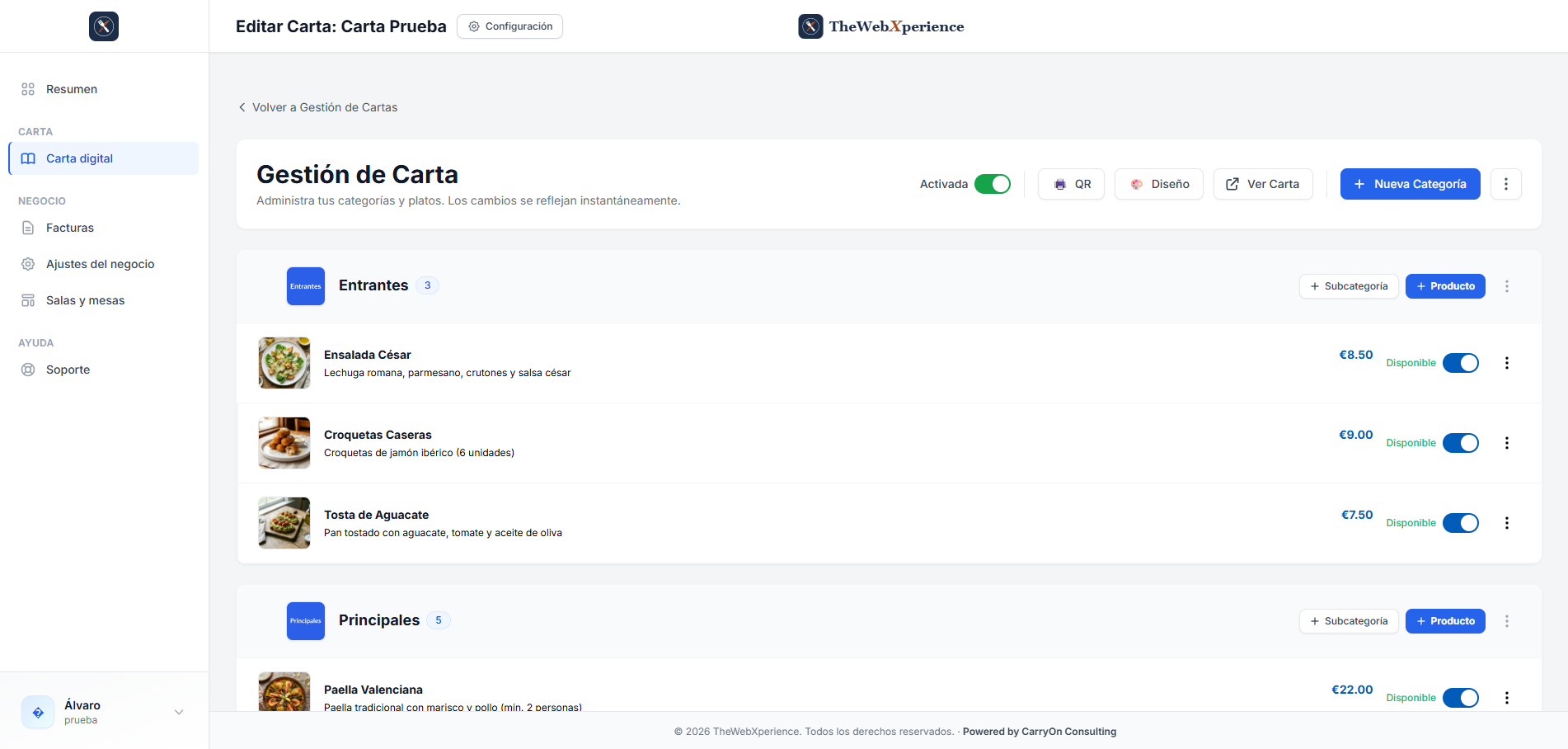Toggle availability of Ensalada César
The height and width of the screenshot is (749, 1568).
tap(1461, 363)
